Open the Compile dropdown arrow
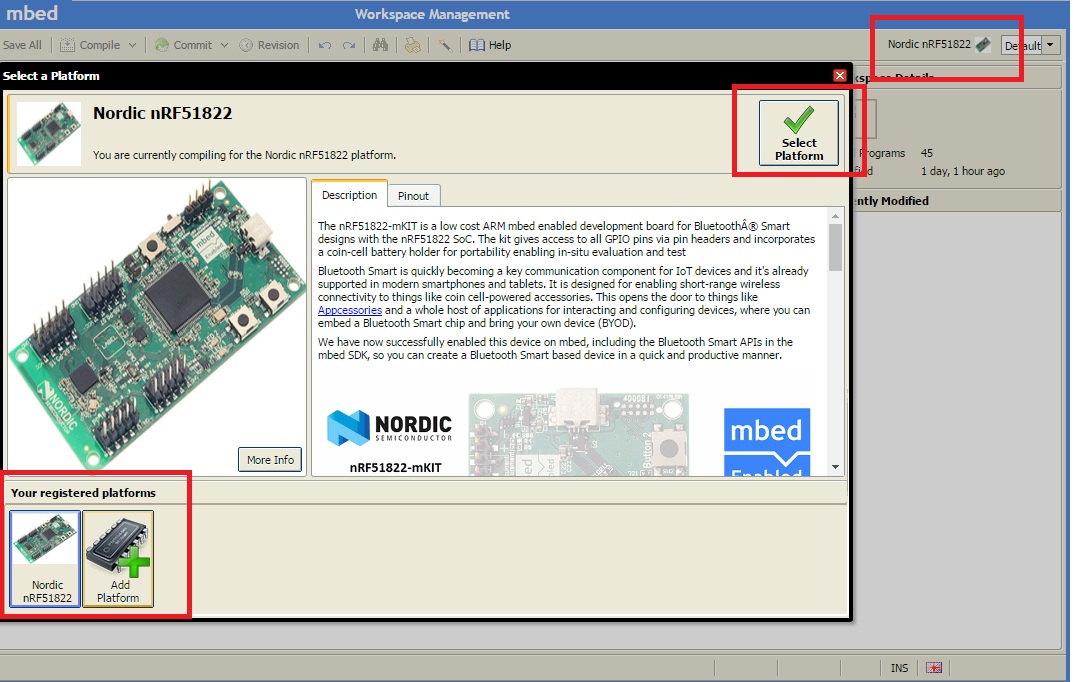The height and width of the screenshot is (682, 1074). [x=132, y=45]
